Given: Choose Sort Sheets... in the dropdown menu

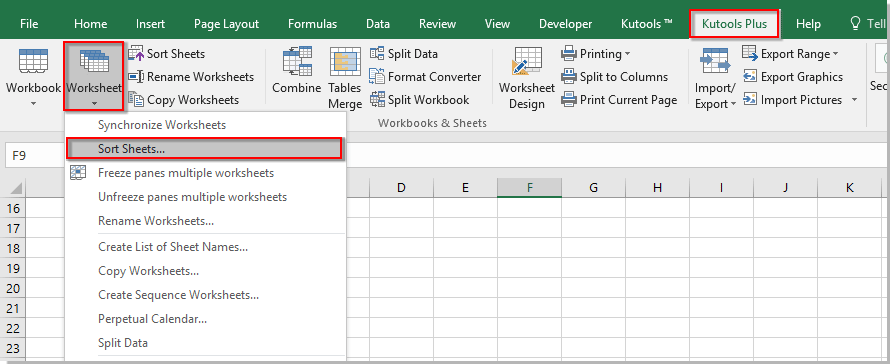Looking at the screenshot, I should [x=205, y=149].
